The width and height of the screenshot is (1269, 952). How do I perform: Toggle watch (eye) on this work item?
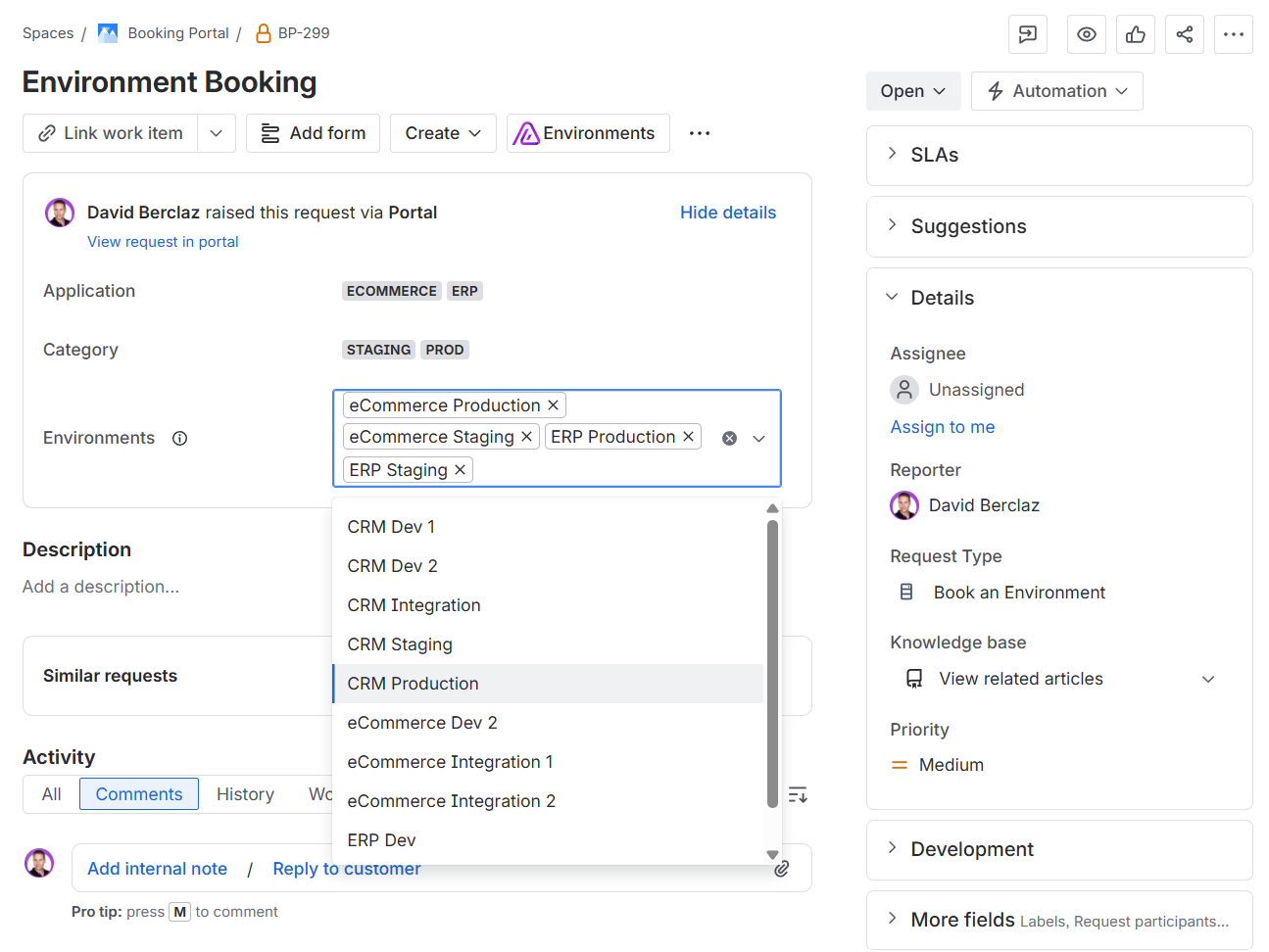pos(1087,34)
